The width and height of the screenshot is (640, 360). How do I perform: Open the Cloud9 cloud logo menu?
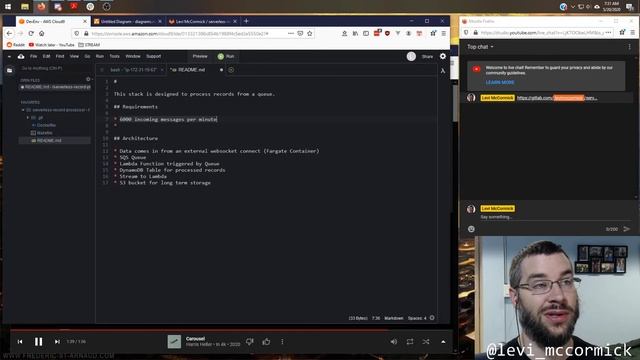click(x=21, y=56)
